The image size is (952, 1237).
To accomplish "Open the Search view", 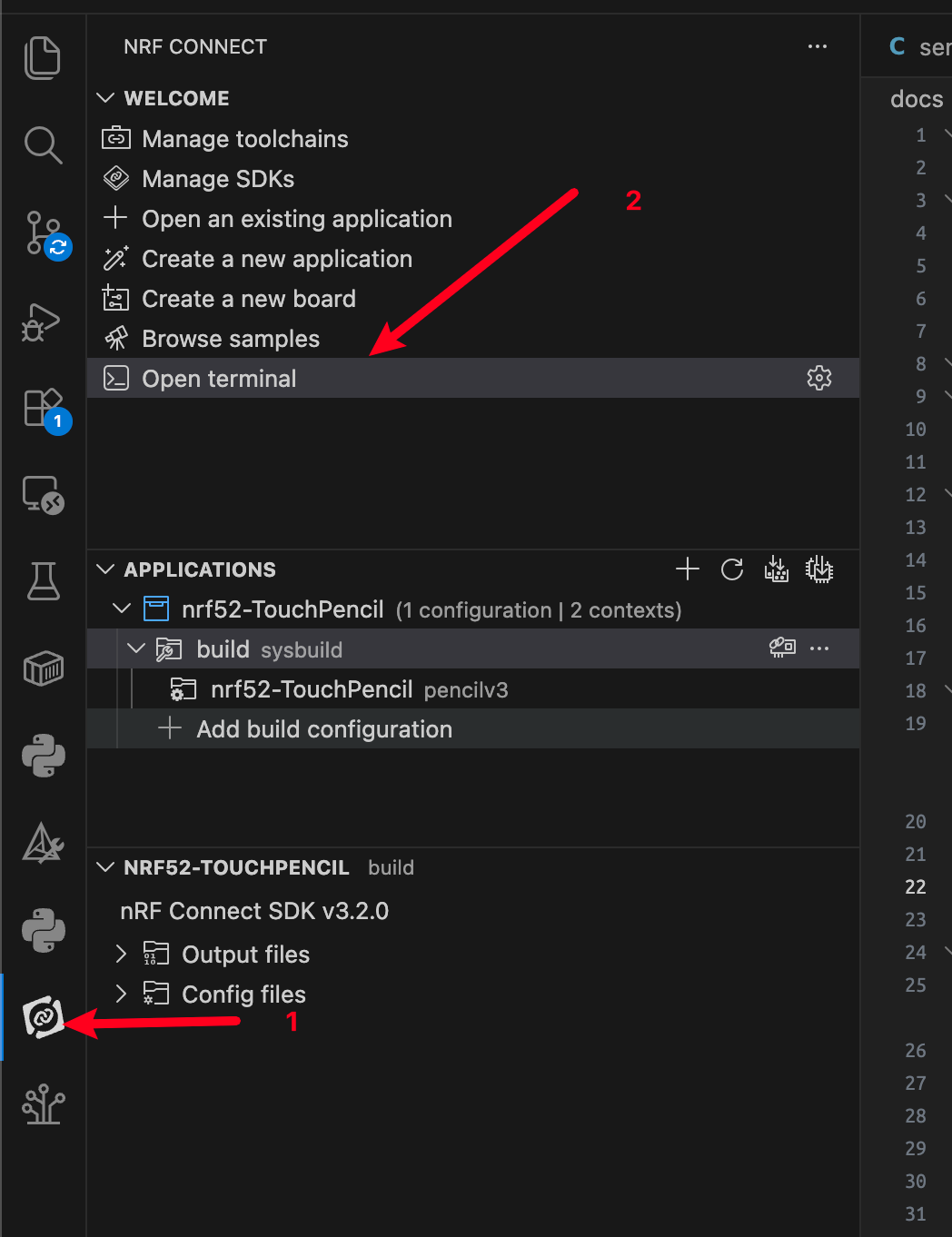I will [x=43, y=145].
